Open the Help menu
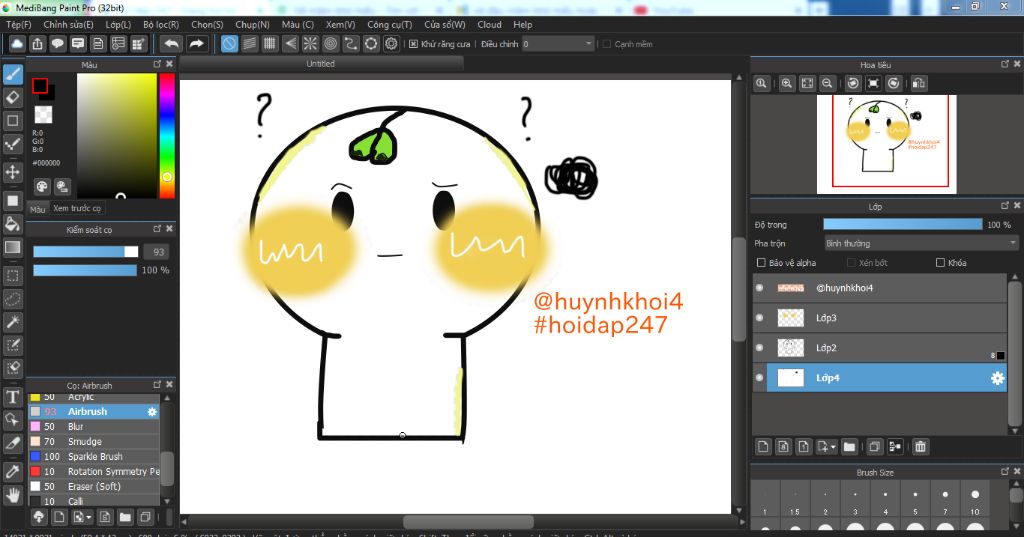Image resolution: width=1024 pixels, height=537 pixels. click(522, 25)
